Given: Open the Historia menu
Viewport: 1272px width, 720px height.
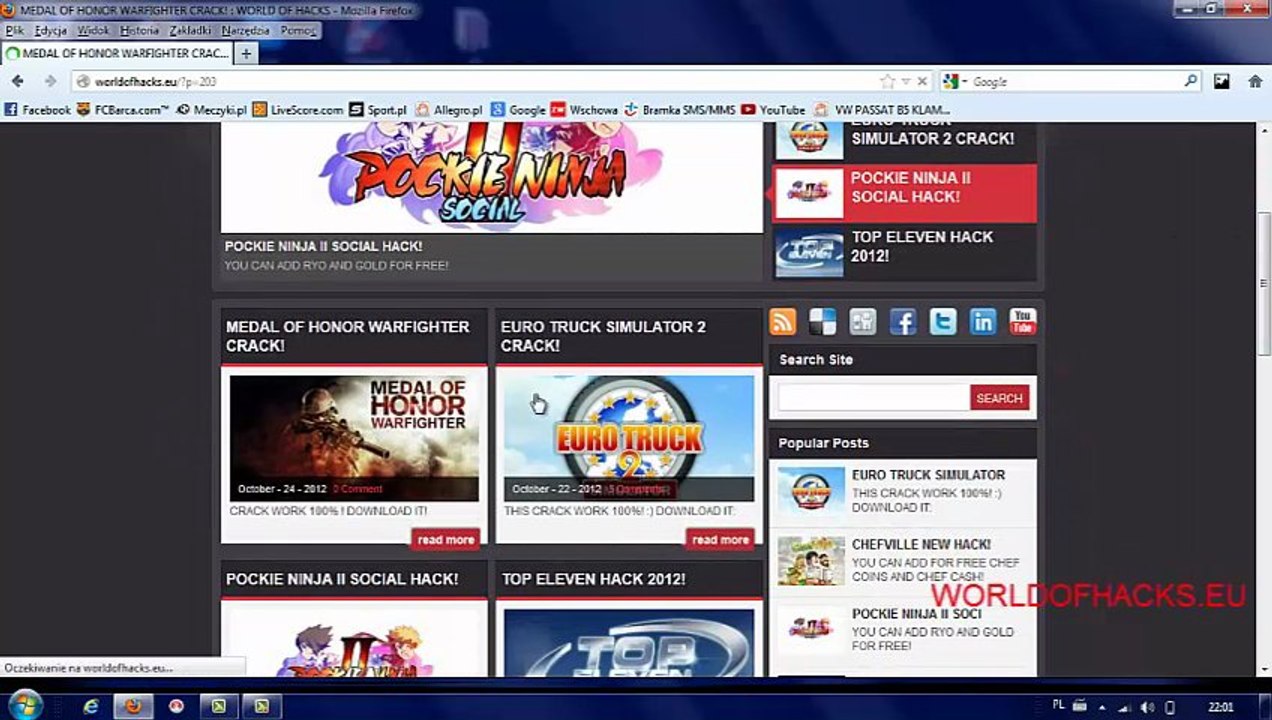Looking at the screenshot, I should coord(139,31).
